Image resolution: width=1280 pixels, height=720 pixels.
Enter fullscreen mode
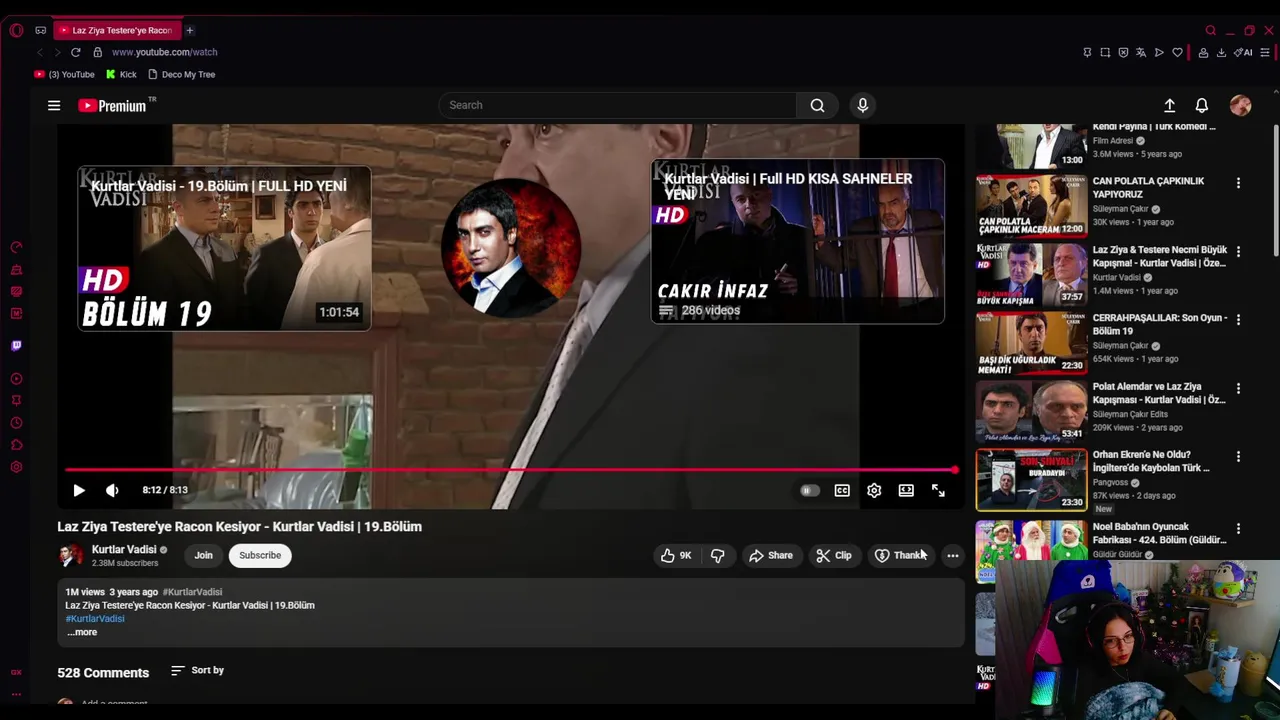[x=938, y=490]
